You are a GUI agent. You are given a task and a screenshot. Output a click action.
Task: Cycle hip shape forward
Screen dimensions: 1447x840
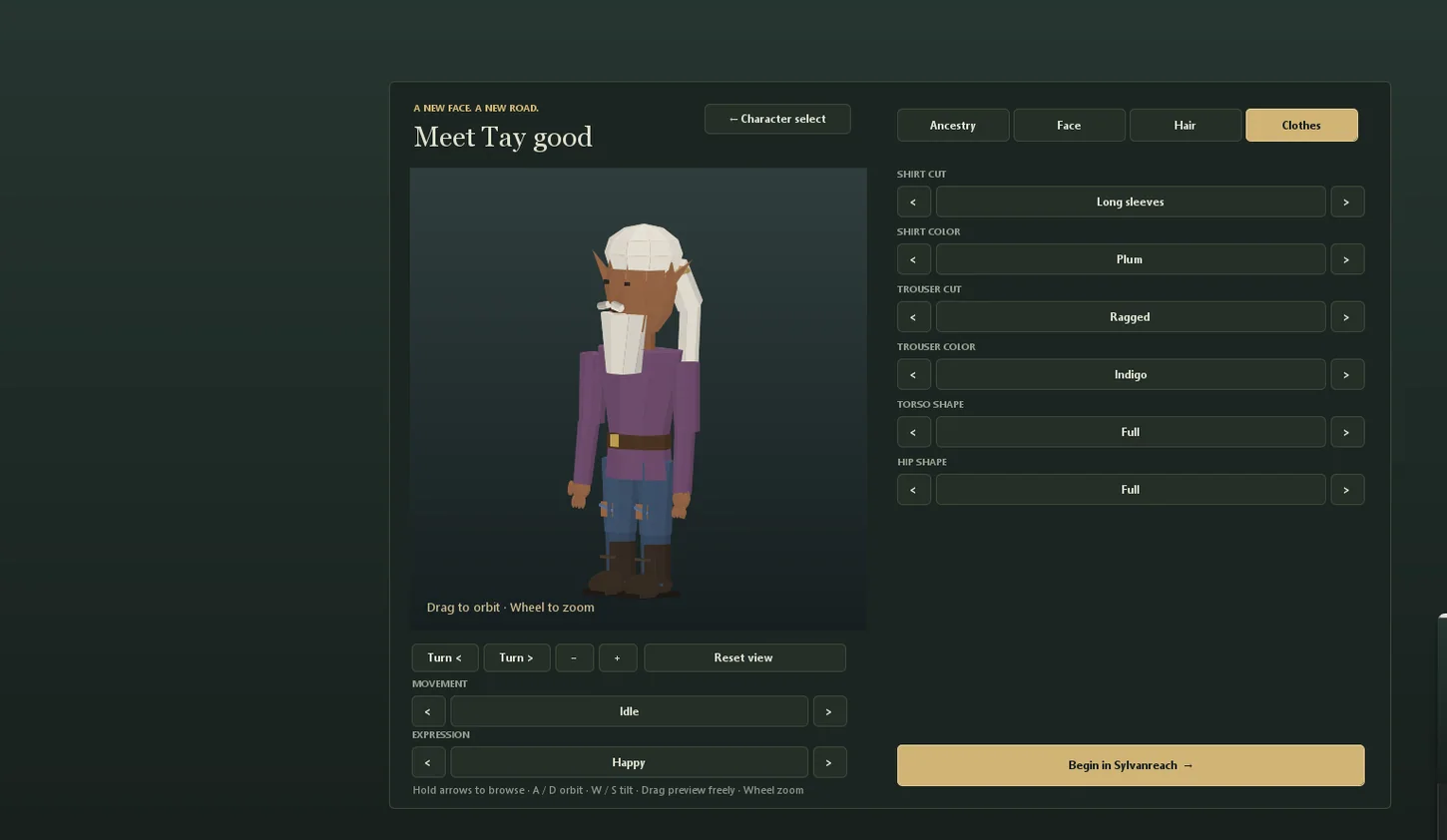(x=1346, y=490)
